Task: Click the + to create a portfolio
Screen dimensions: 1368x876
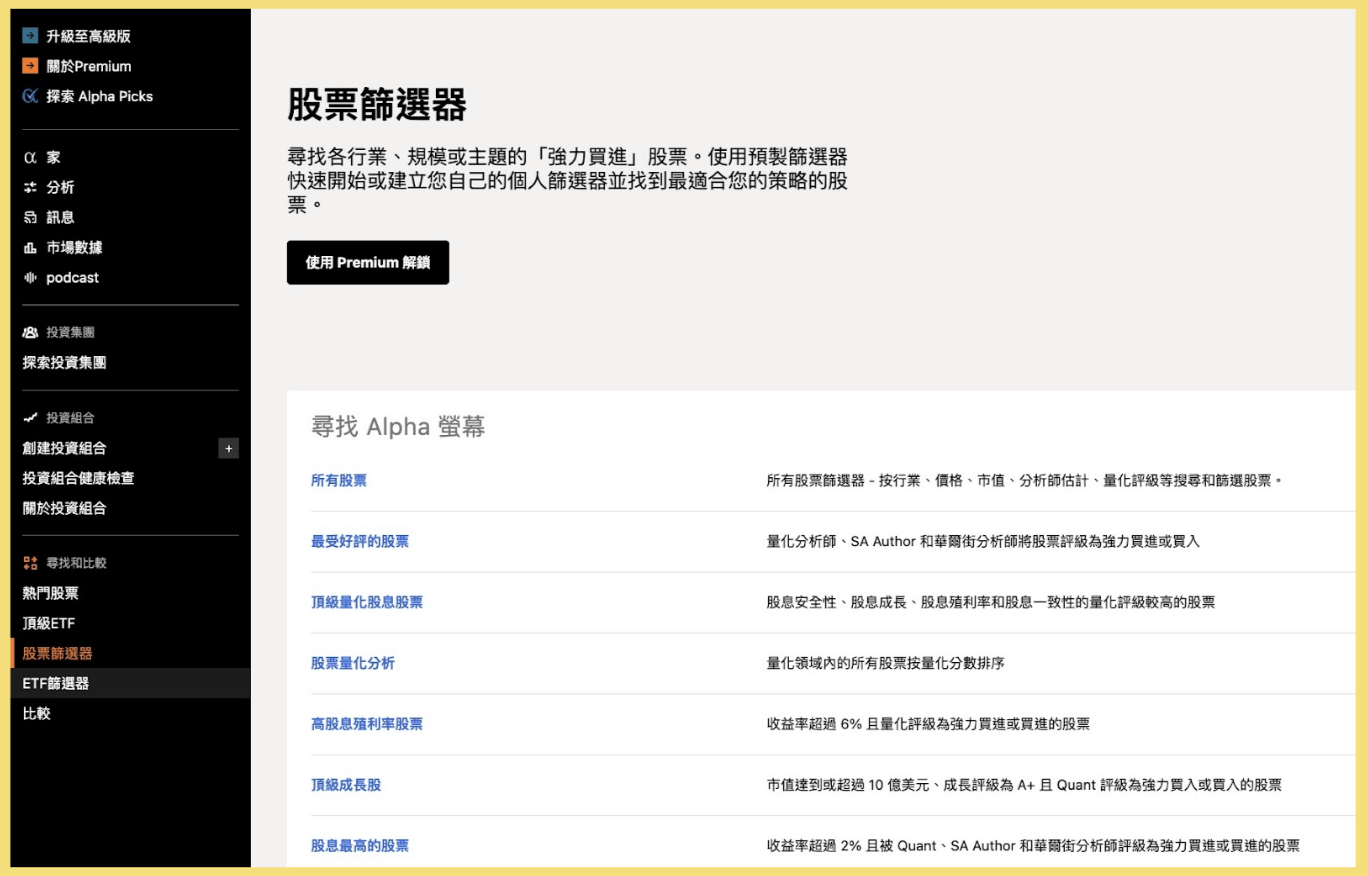Action: (229, 449)
